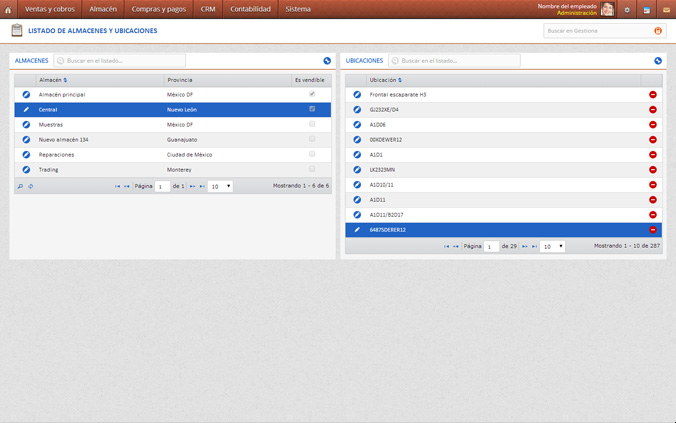
Task: Toggle Es vendible checkbox for Muestras
Action: pyautogui.click(x=312, y=125)
